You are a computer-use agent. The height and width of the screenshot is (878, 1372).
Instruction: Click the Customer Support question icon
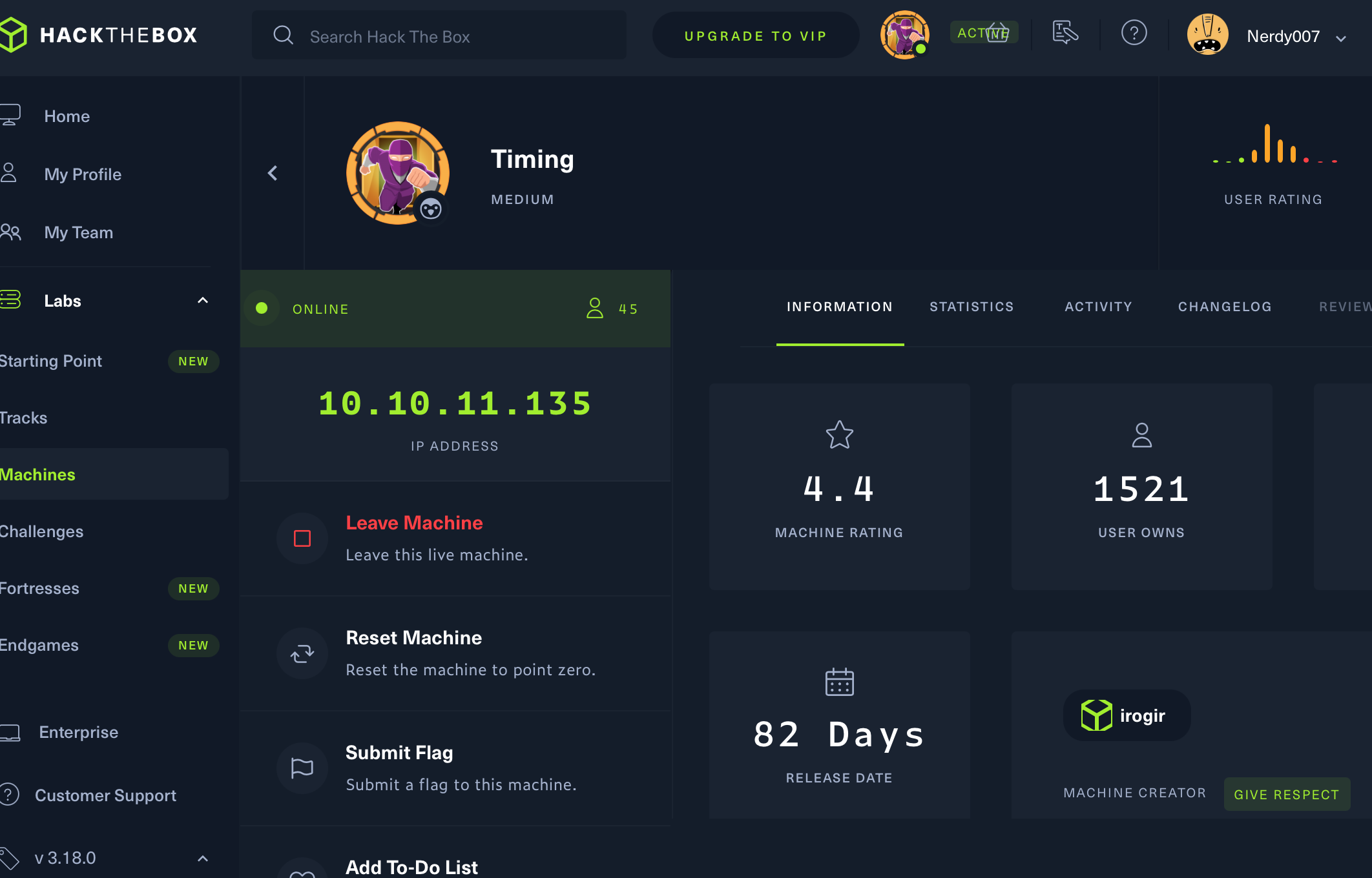click(9, 795)
